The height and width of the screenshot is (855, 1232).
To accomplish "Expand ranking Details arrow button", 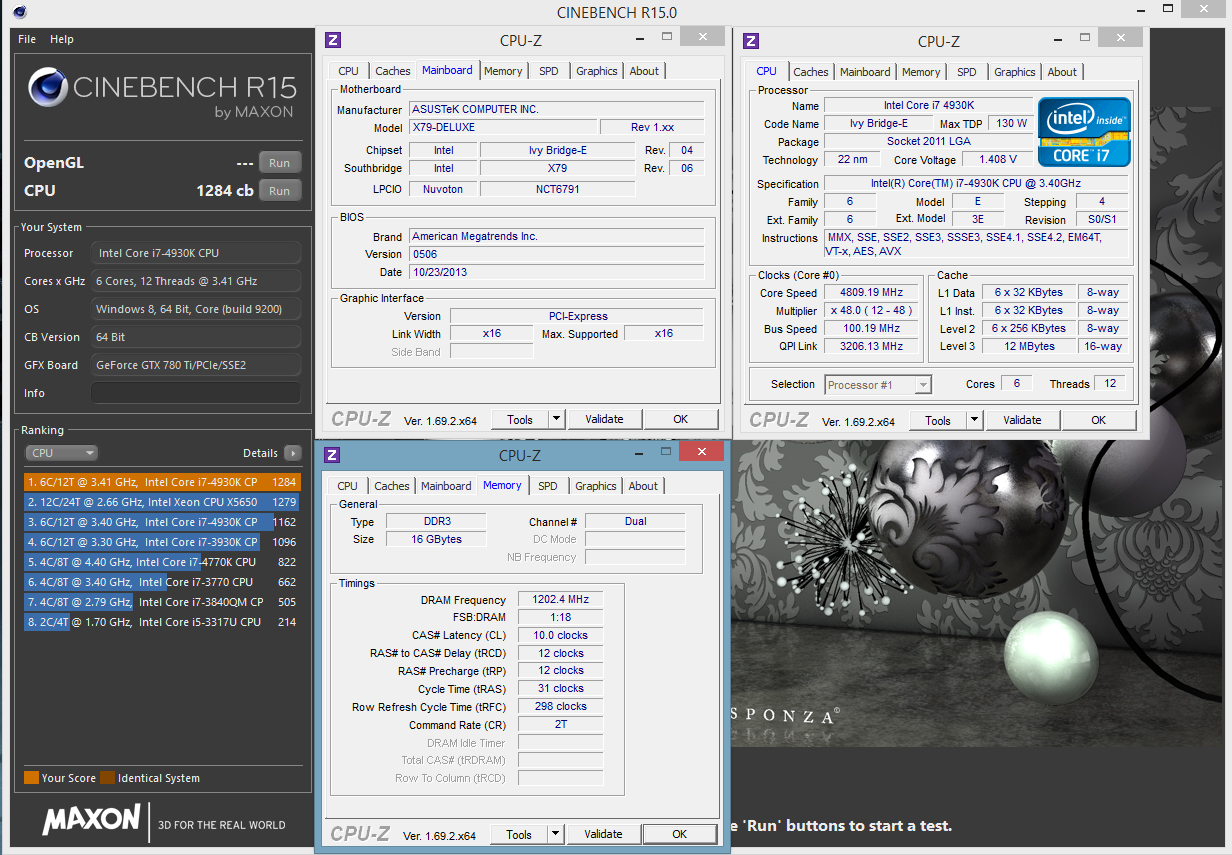I will coord(292,453).
